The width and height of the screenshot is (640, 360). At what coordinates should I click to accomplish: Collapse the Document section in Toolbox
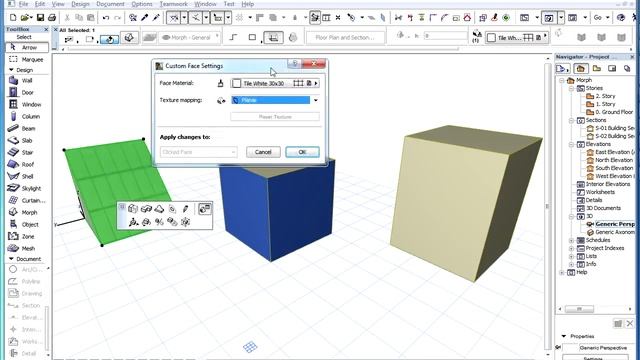(x=11, y=259)
